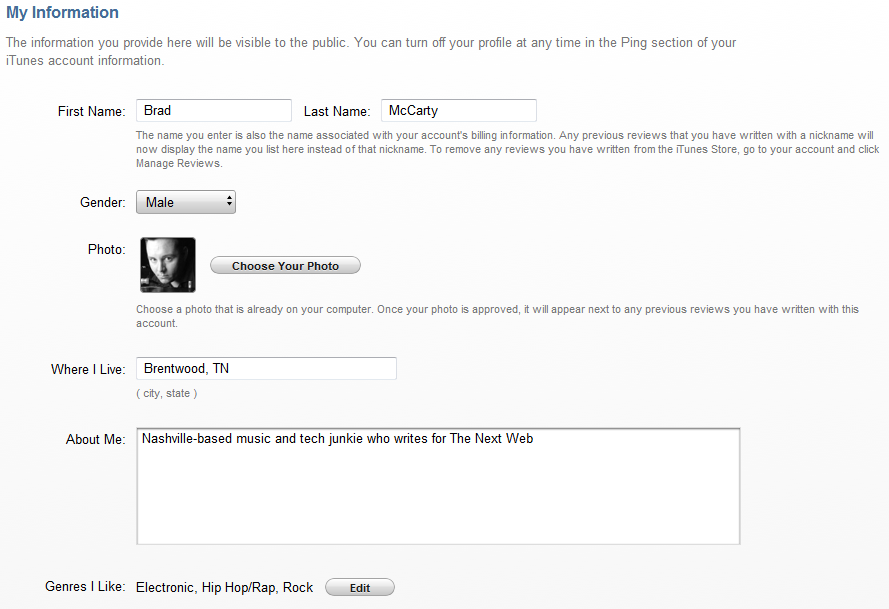Click the About Me label
889x609 pixels.
[x=95, y=439]
